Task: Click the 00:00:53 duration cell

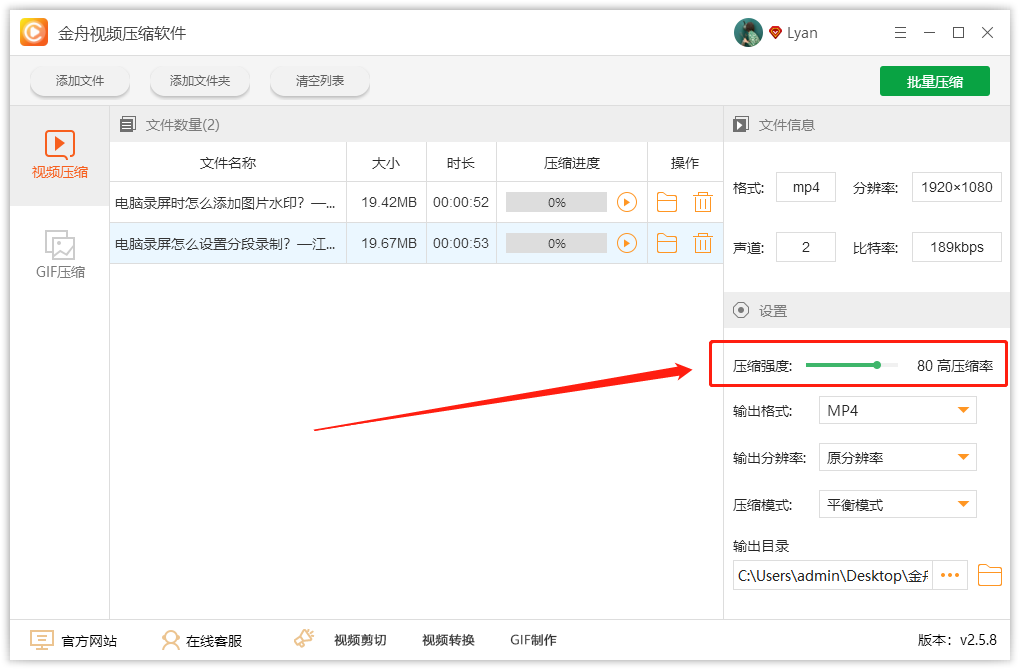Action: 461,243
